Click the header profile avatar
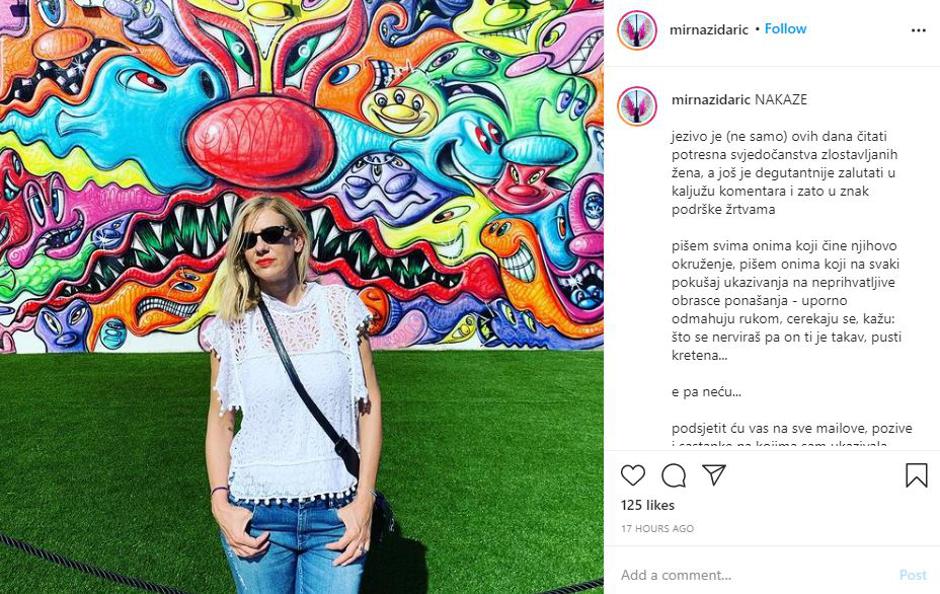 click(637, 30)
